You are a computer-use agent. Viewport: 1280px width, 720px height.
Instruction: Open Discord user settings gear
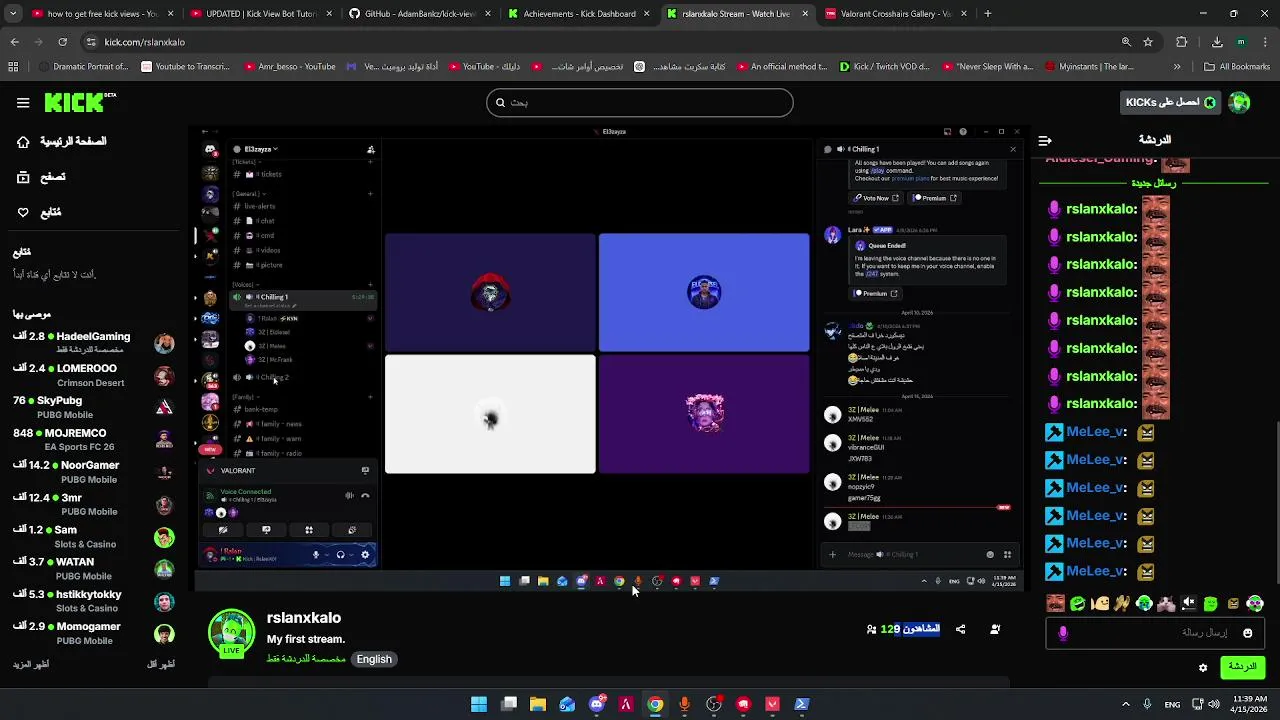tap(365, 555)
